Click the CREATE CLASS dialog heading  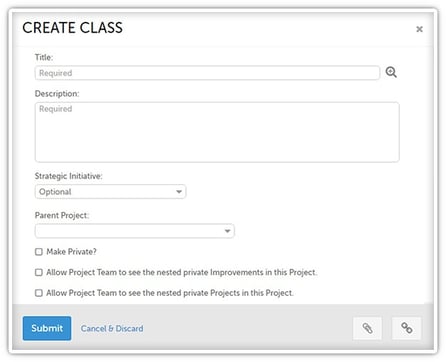72,28
